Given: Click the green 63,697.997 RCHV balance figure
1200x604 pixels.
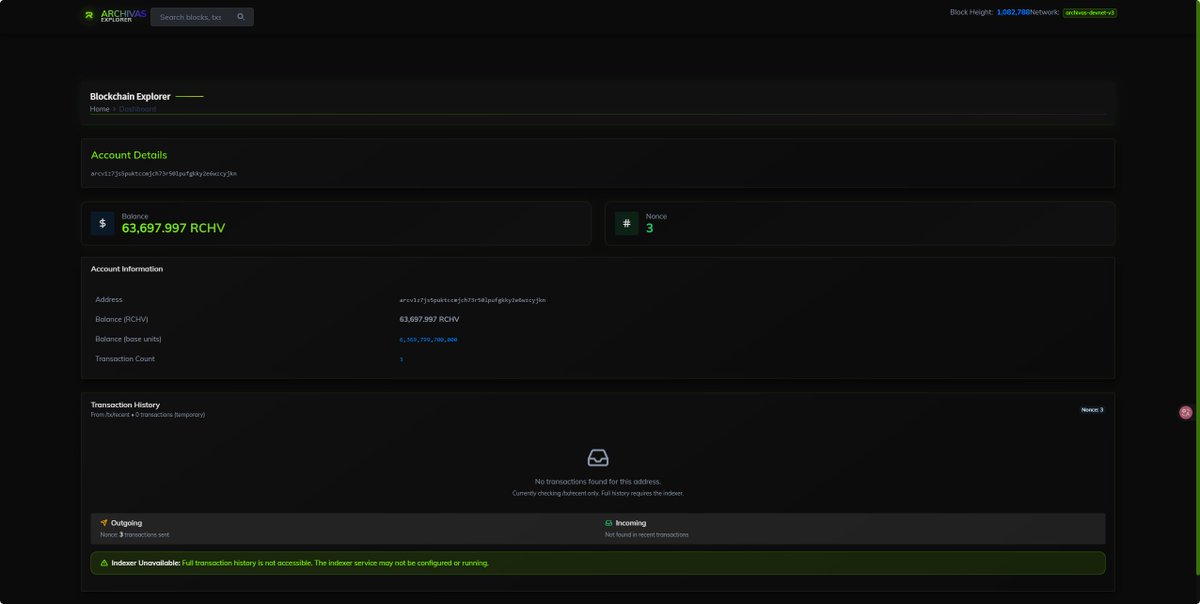Looking at the screenshot, I should (173, 228).
